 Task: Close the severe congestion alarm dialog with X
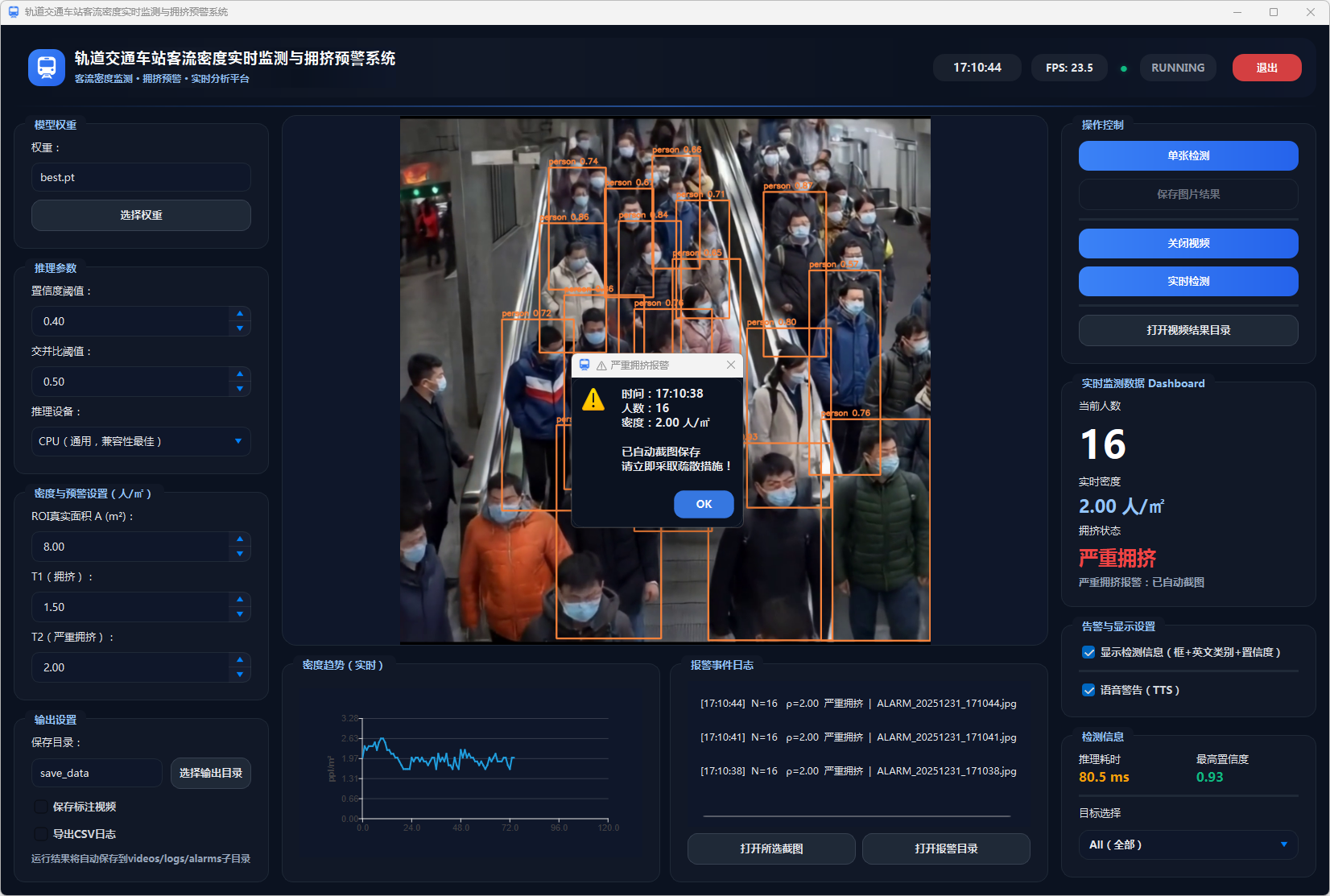[x=730, y=365]
